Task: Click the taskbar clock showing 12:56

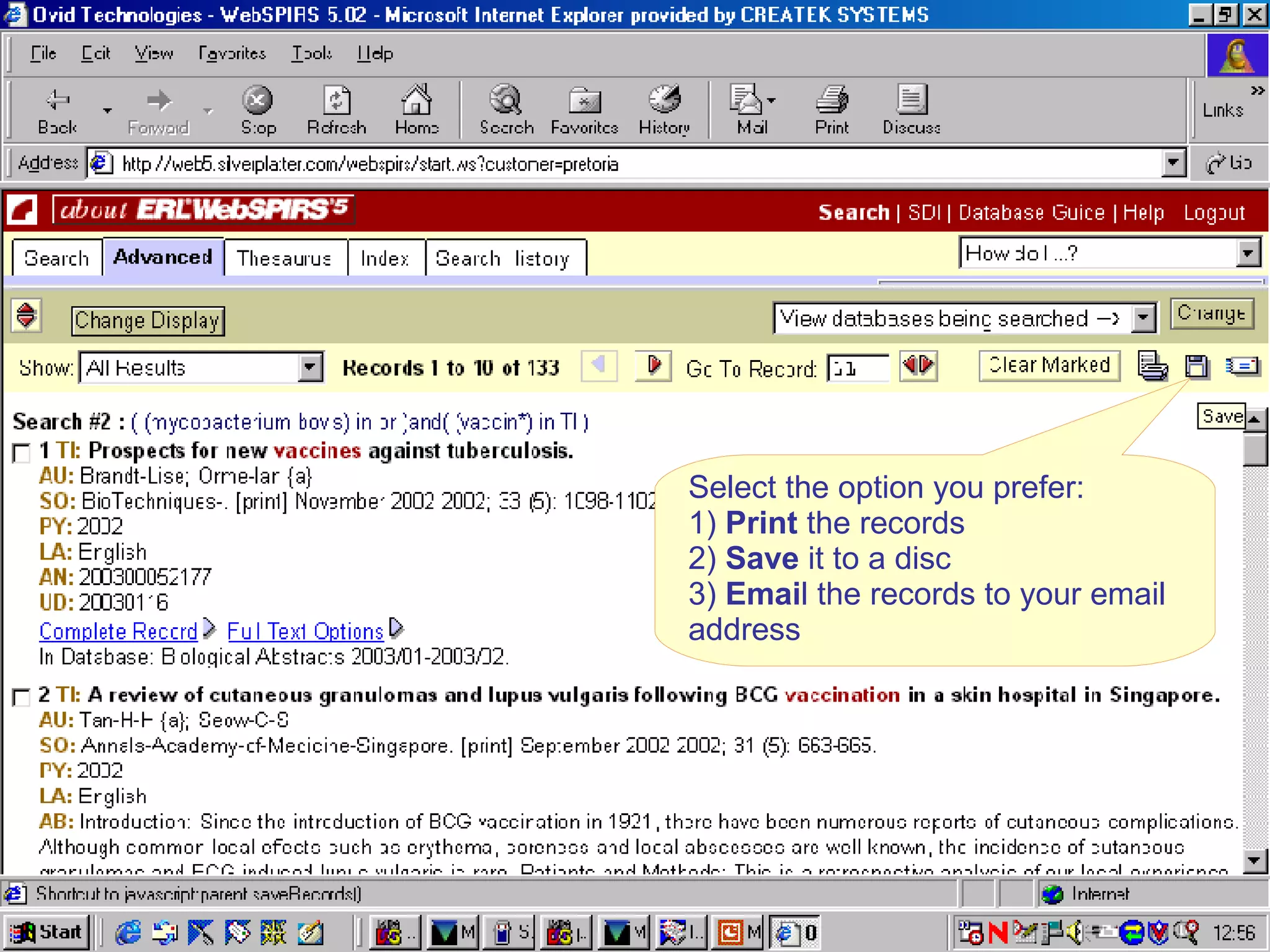Action: pos(1233,932)
